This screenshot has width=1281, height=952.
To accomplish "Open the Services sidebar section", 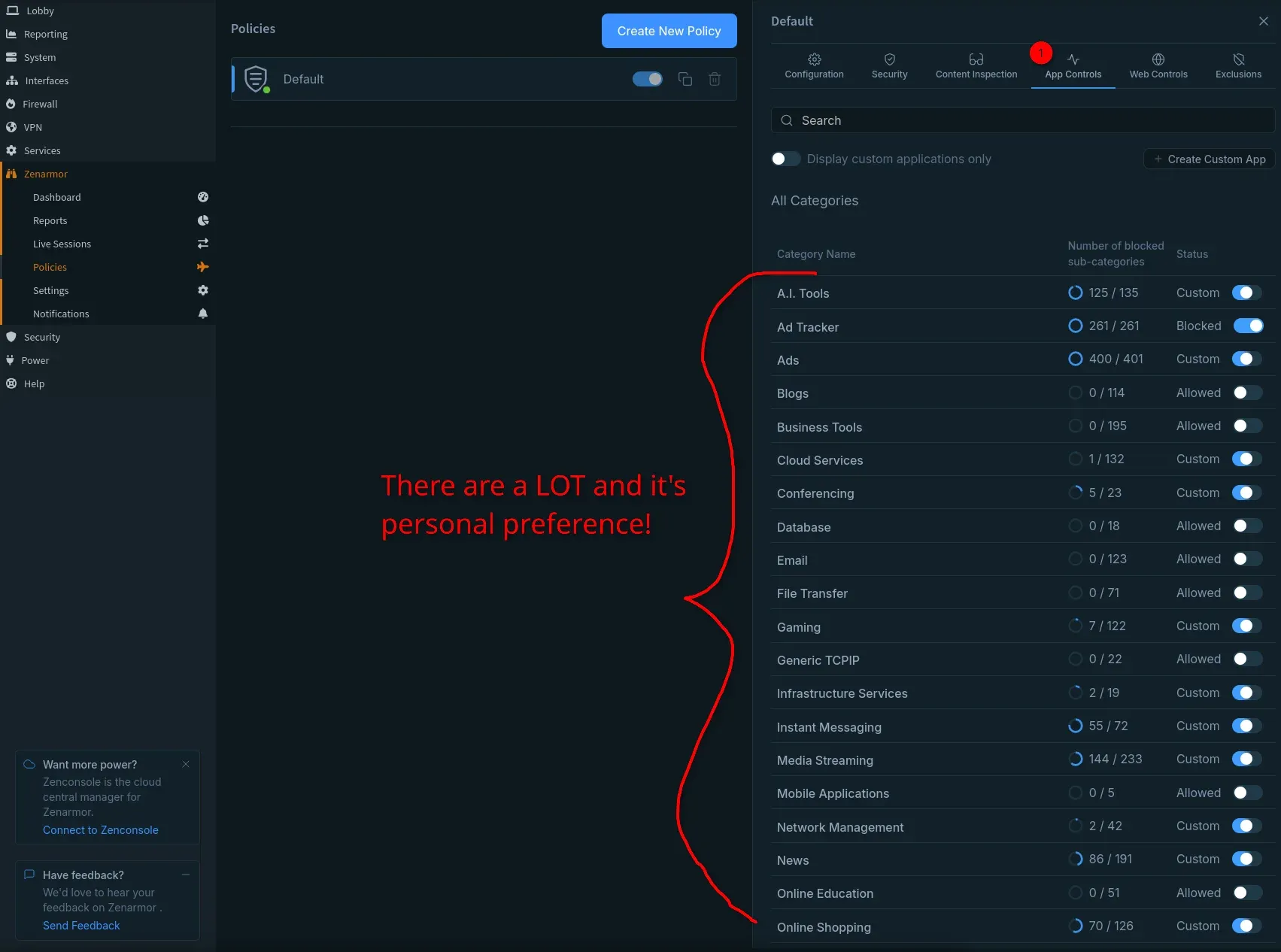I will pyautogui.click(x=41, y=150).
